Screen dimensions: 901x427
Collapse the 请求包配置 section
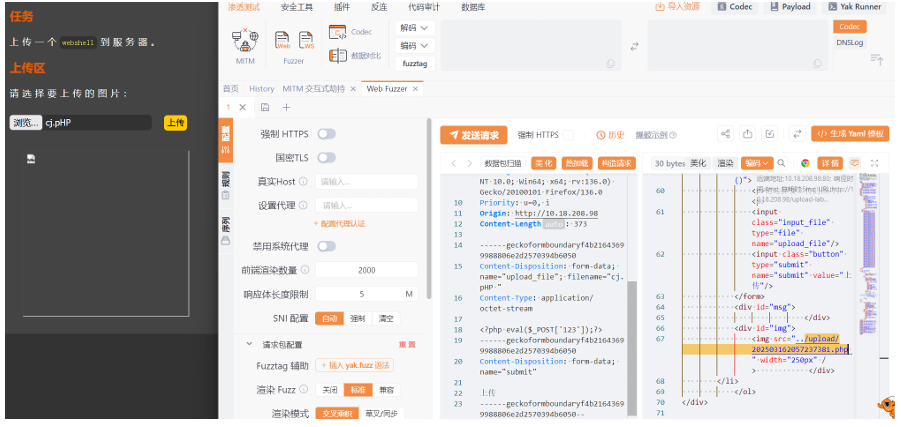point(249,344)
